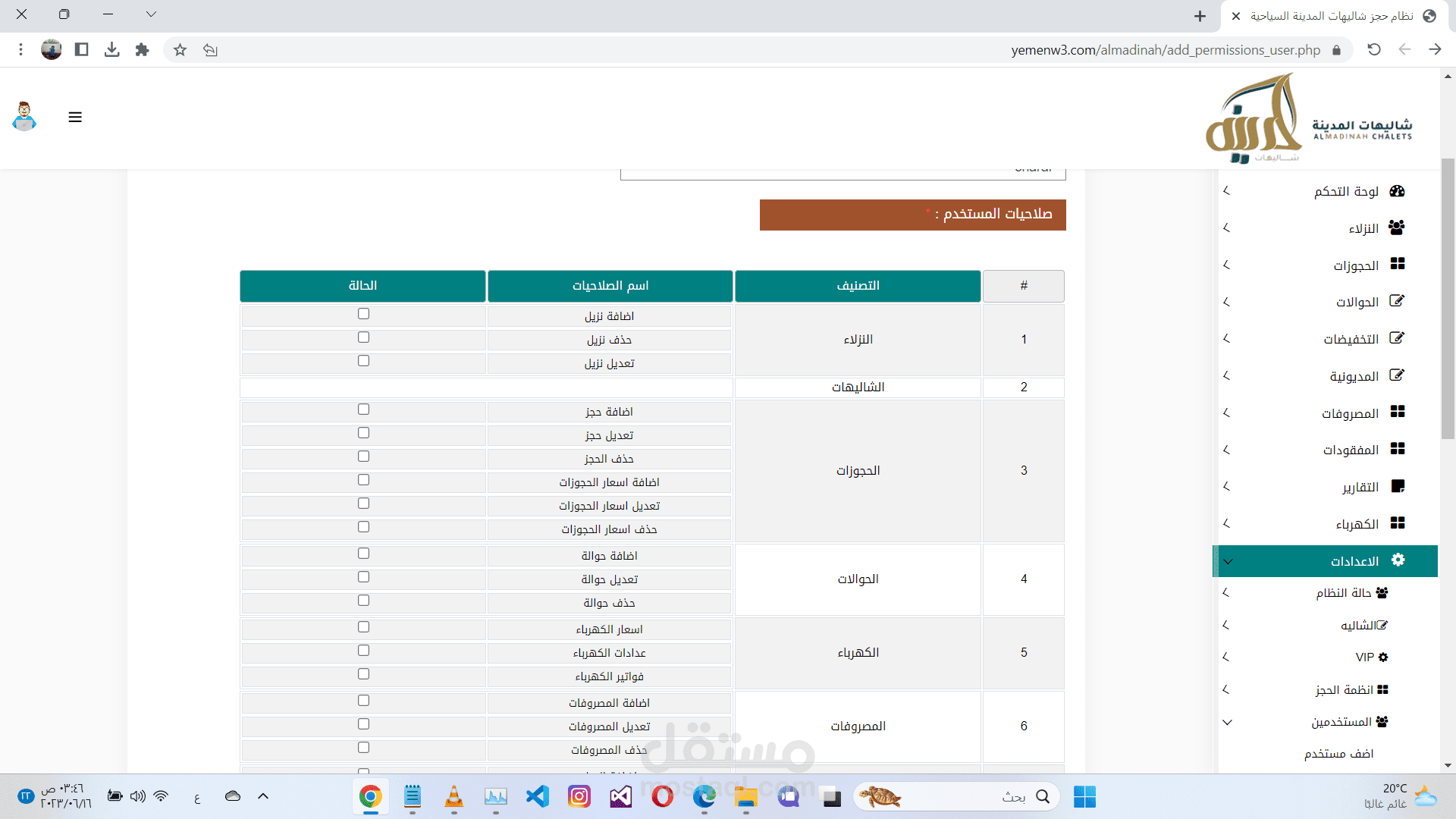Click the grid icon beside الحجوزات
The image size is (1456, 819).
click(1398, 264)
